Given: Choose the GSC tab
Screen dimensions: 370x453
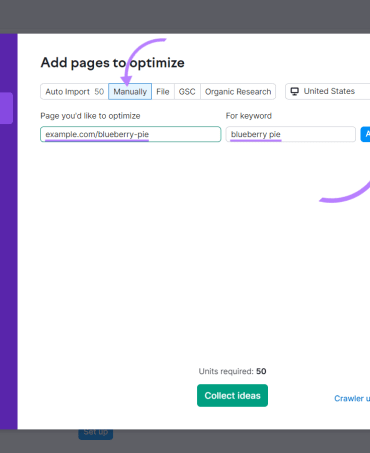Looking at the screenshot, I should coord(187,92).
